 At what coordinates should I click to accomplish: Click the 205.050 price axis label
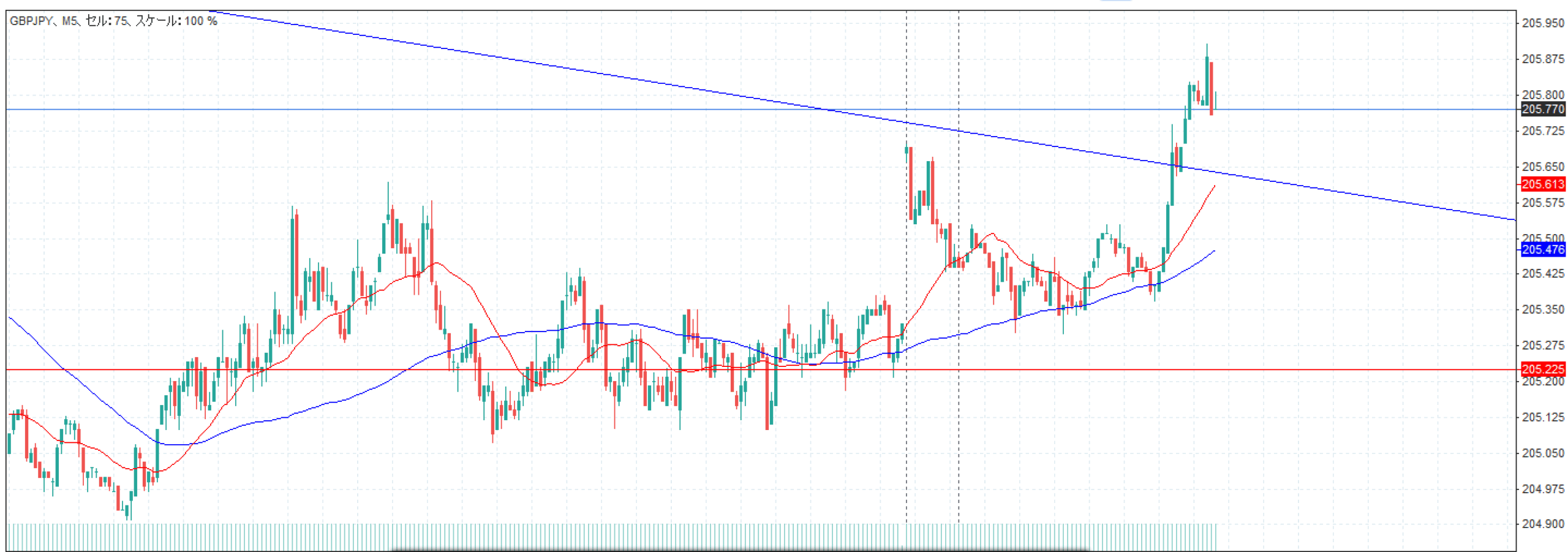point(1542,453)
